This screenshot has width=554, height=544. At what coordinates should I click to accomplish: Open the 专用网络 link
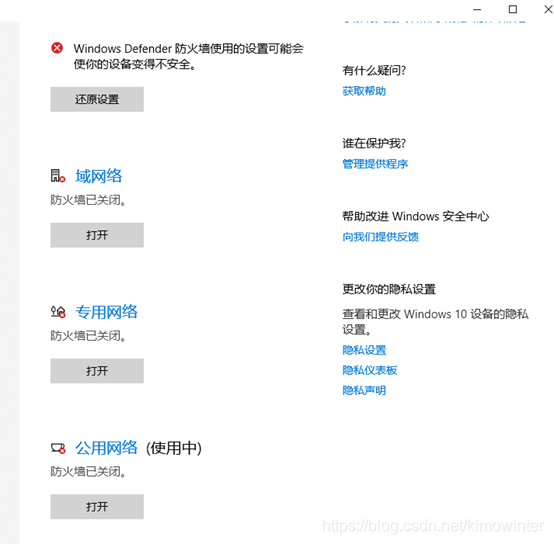click(106, 312)
